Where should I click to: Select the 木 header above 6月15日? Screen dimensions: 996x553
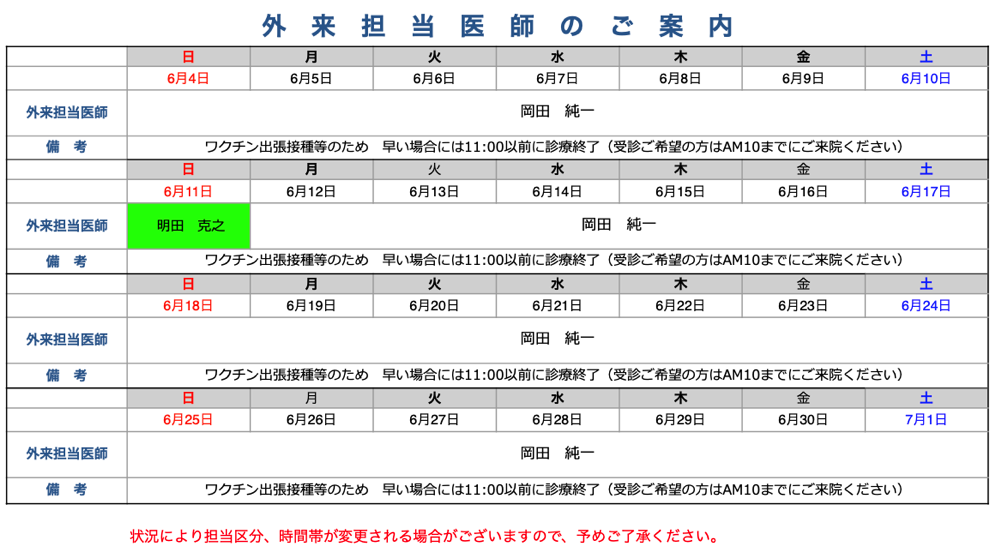(680, 170)
